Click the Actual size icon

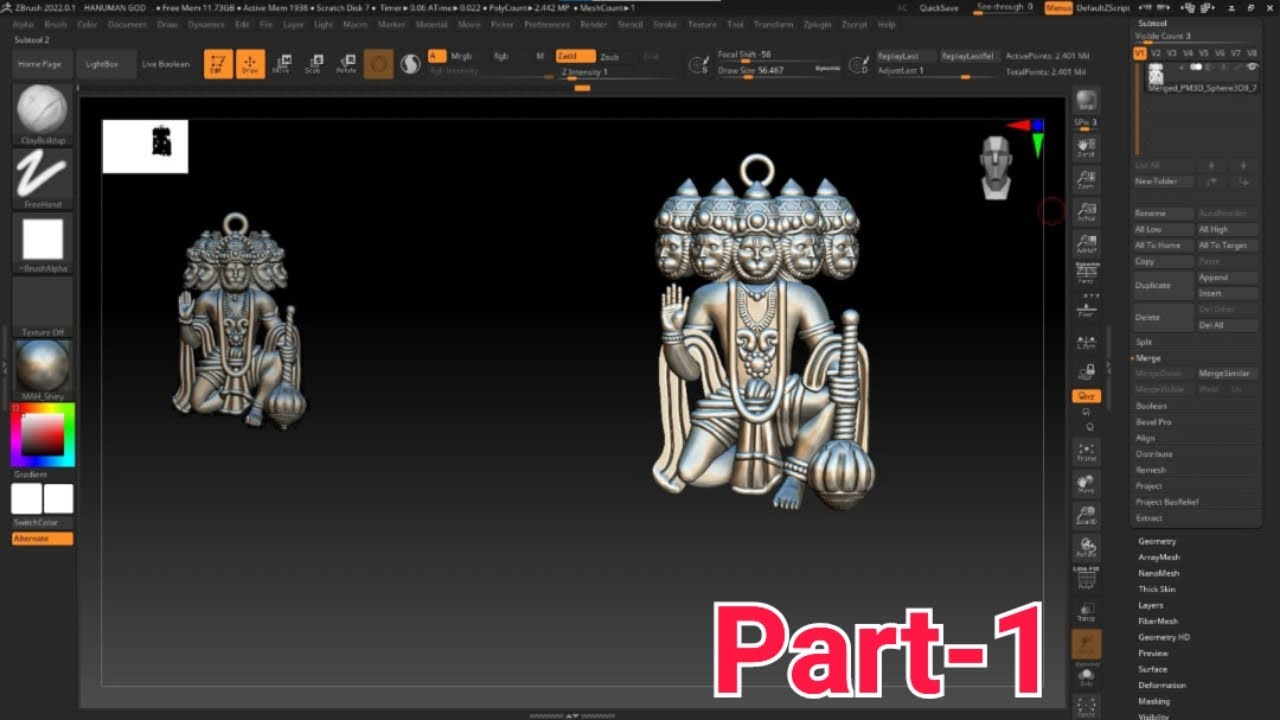[1086, 212]
